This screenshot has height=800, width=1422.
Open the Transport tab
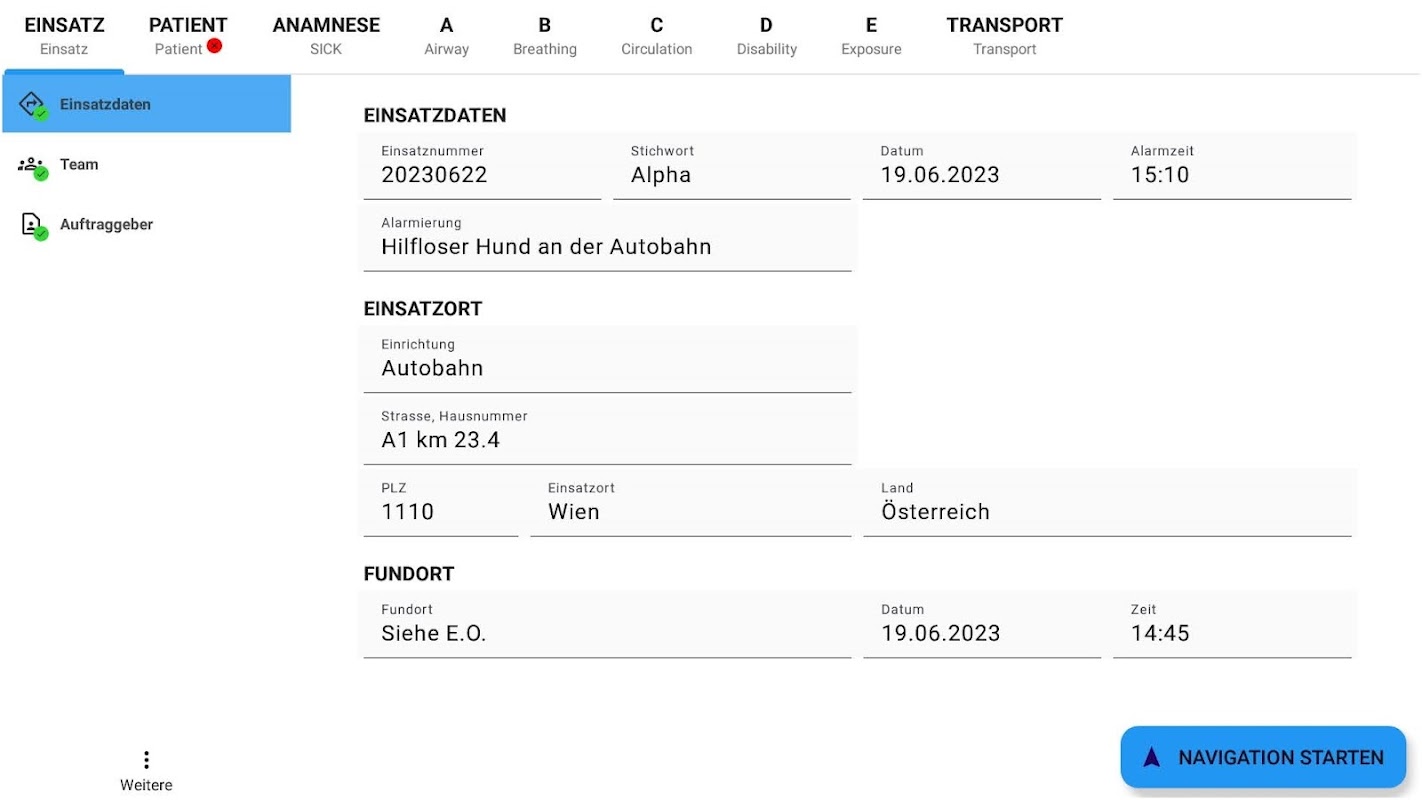click(x=1004, y=35)
